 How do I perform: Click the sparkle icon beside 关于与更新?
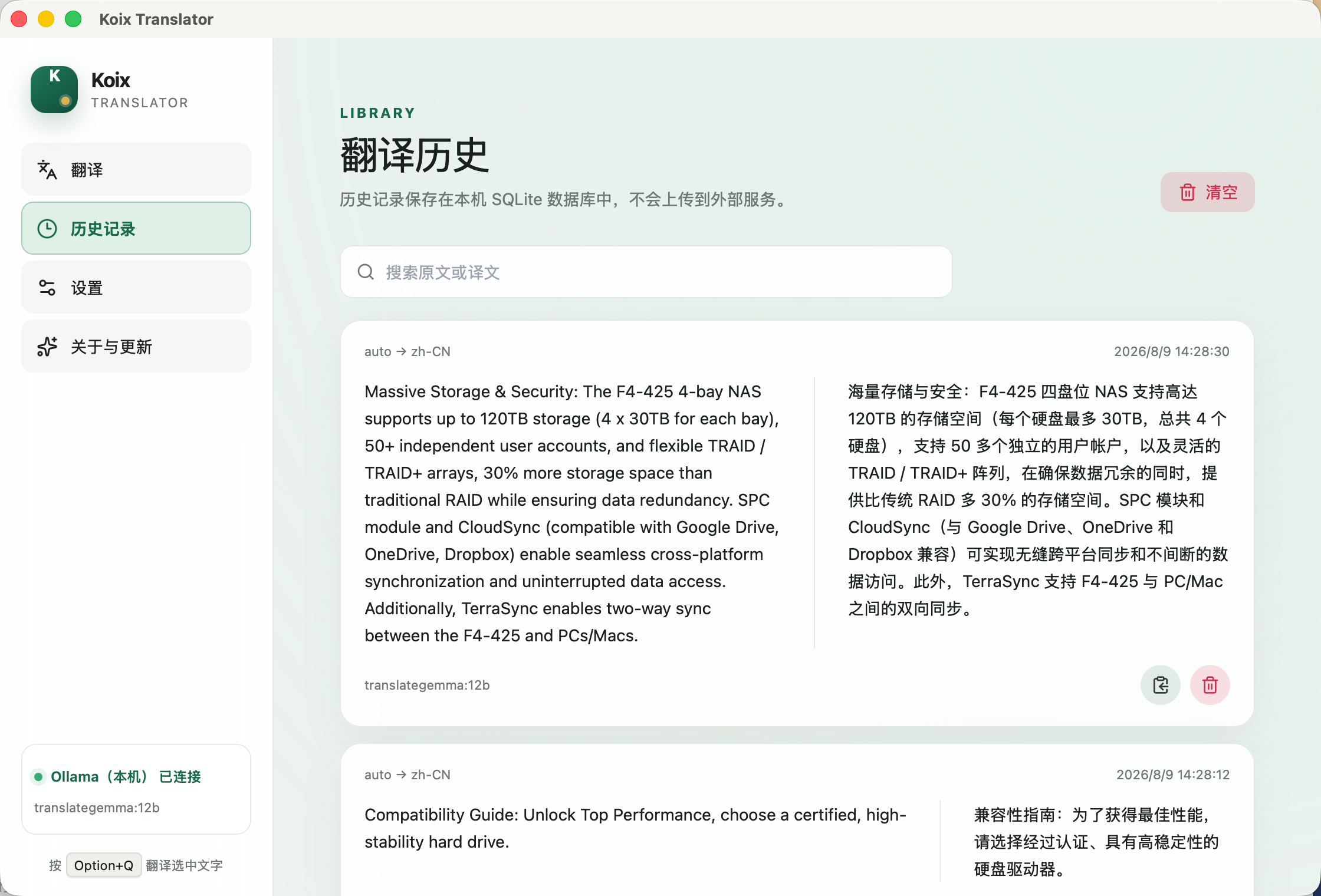pyautogui.click(x=47, y=347)
